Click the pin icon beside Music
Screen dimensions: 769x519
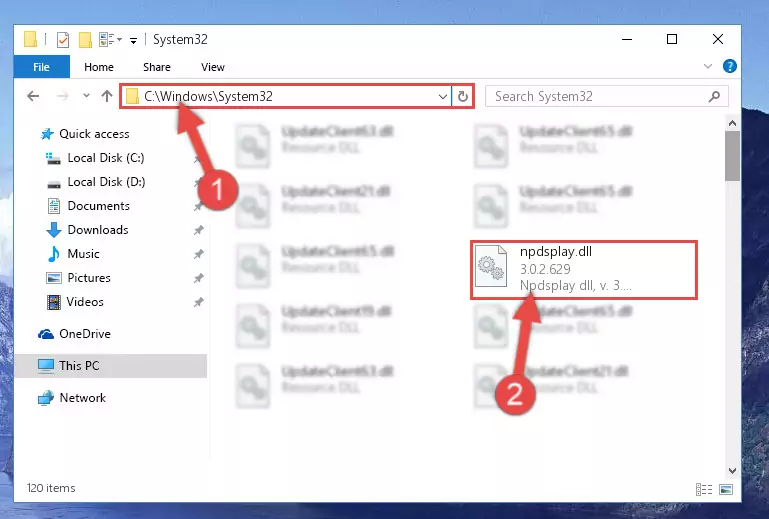click(198, 254)
